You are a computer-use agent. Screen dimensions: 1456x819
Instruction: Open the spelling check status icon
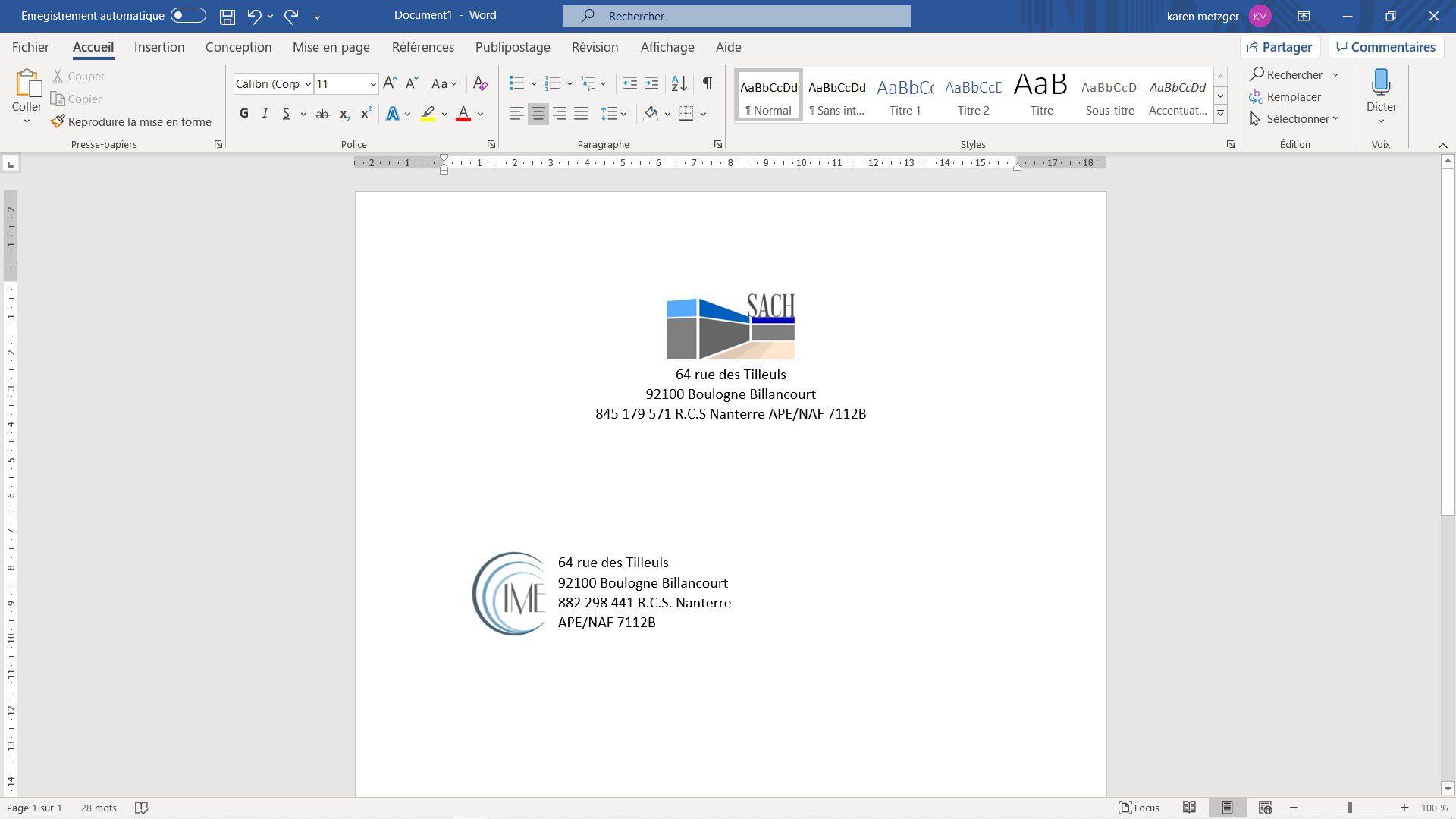141,808
